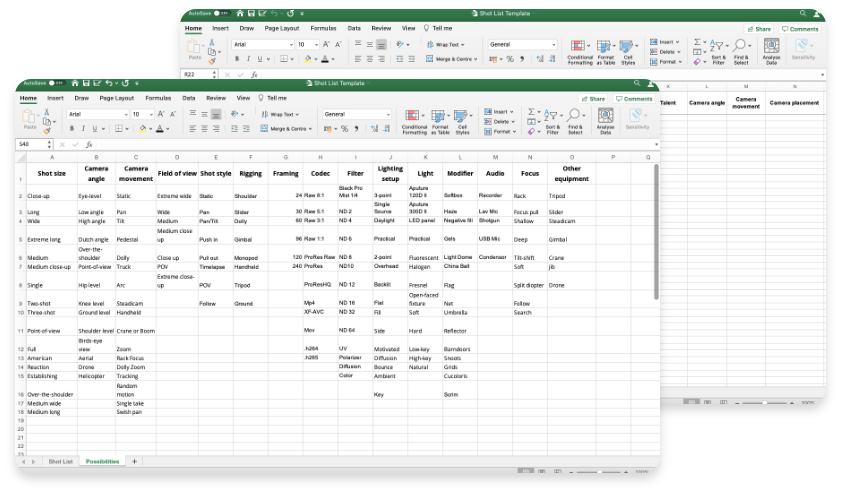Screen dimensions: 841x494
Task: Click Copy icon in front window ribbon
Action: point(47,122)
